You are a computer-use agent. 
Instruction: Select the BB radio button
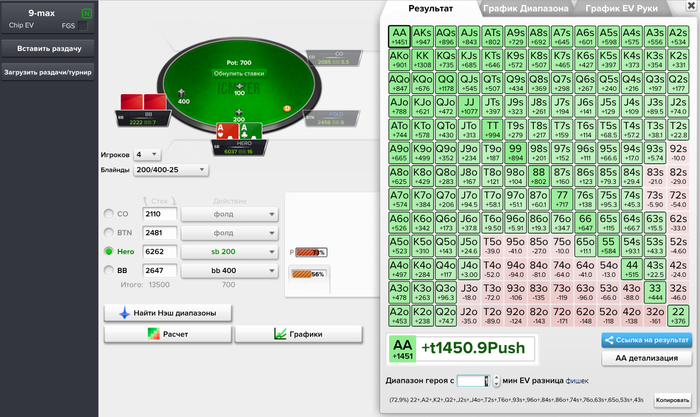click(x=108, y=270)
